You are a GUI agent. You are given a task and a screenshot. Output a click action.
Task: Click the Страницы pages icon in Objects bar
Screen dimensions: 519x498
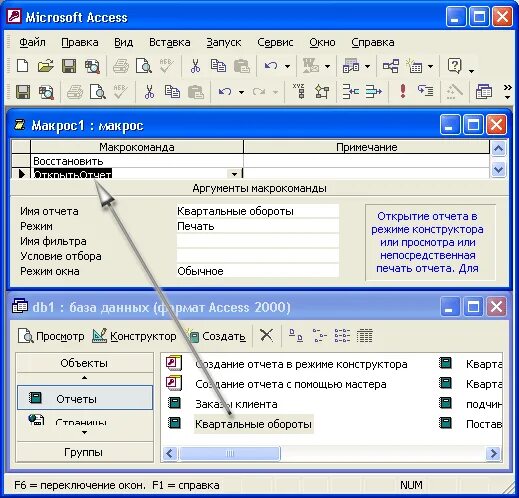tap(36, 420)
